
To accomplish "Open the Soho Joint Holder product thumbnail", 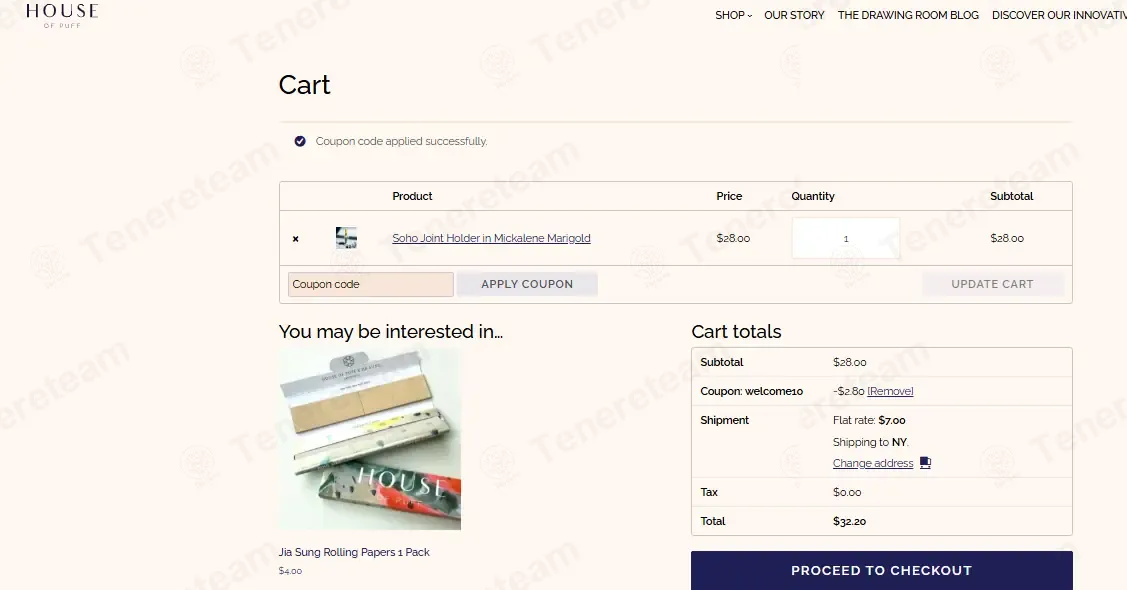I will [x=346, y=238].
